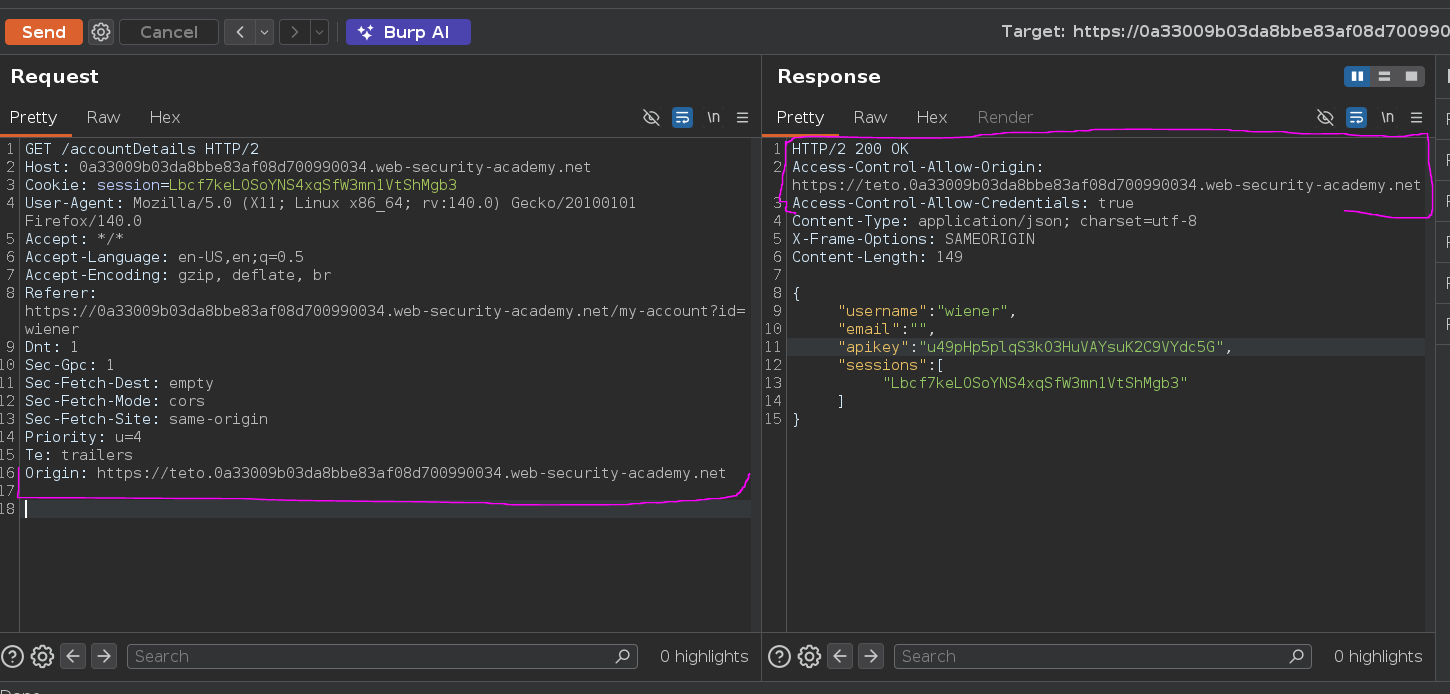
Task: Open the Render tab in the Response panel
Action: click(x=1005, y=117)
